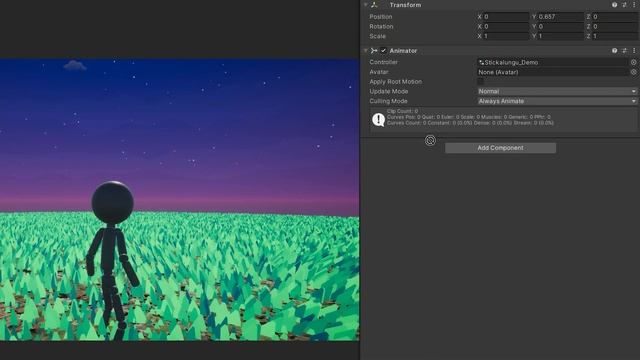Image resolution: width=640 pixels, height=360 pixels.
Task: Open Transform component kebab menu
Action: click(x=634, y=5)
